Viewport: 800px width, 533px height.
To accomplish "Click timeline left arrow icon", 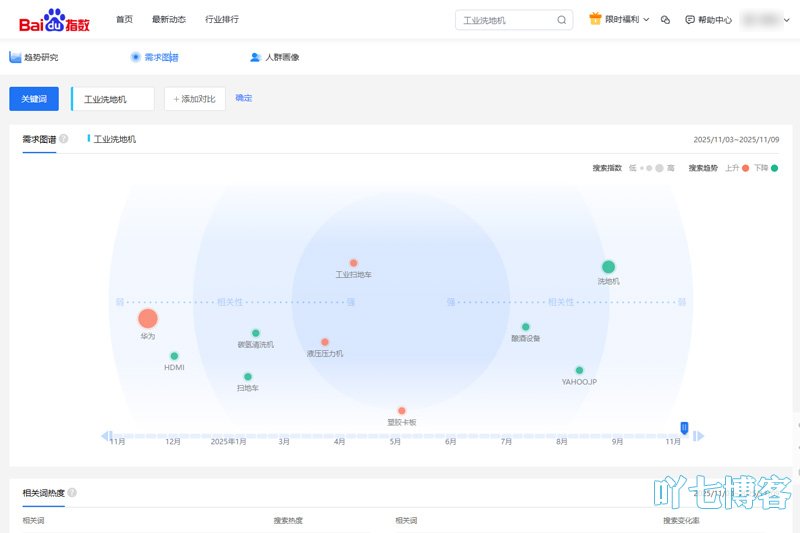I will coord(105,435).
